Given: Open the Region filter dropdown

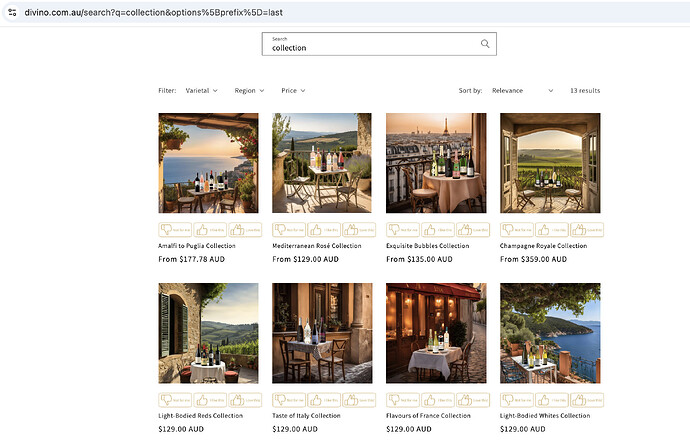Looking at the screenshot, I should (x=249, y=91).
